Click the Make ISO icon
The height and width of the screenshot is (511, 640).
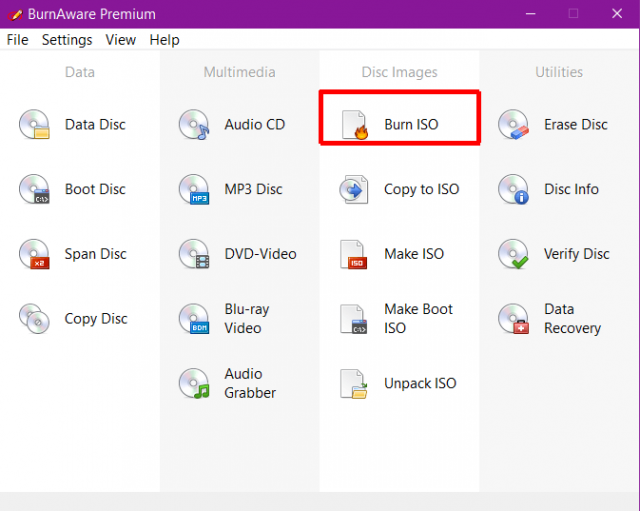354,254
